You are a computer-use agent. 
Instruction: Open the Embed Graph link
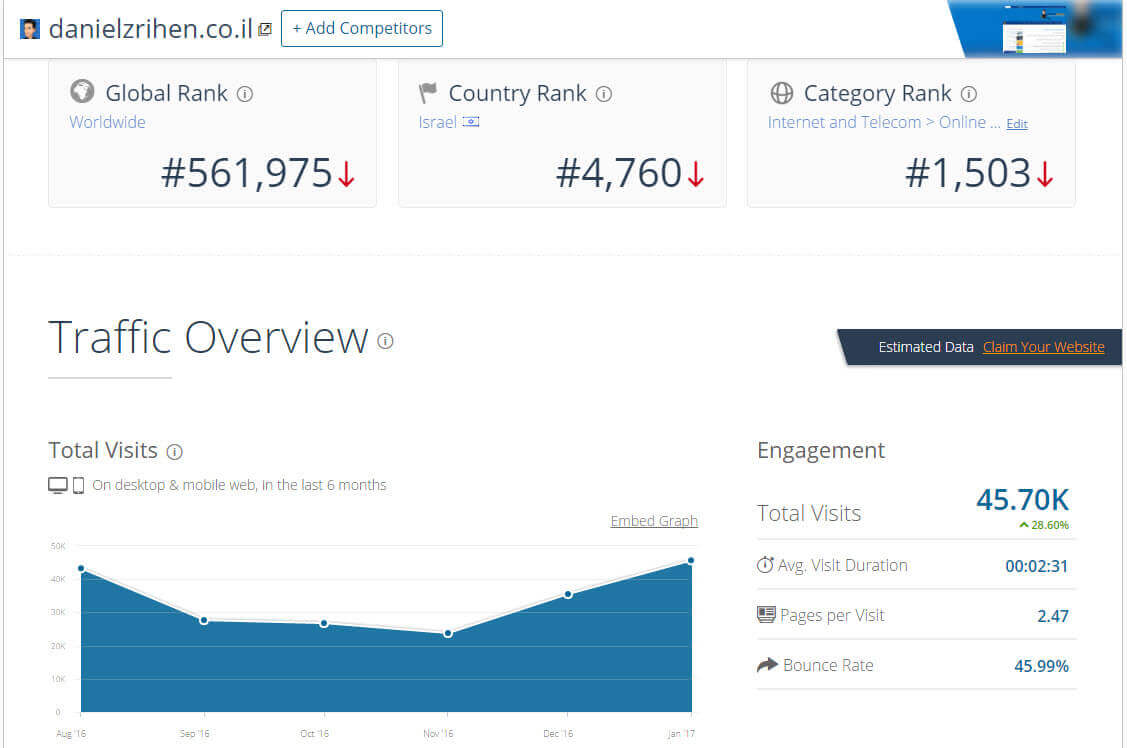(x=654, y=521)
